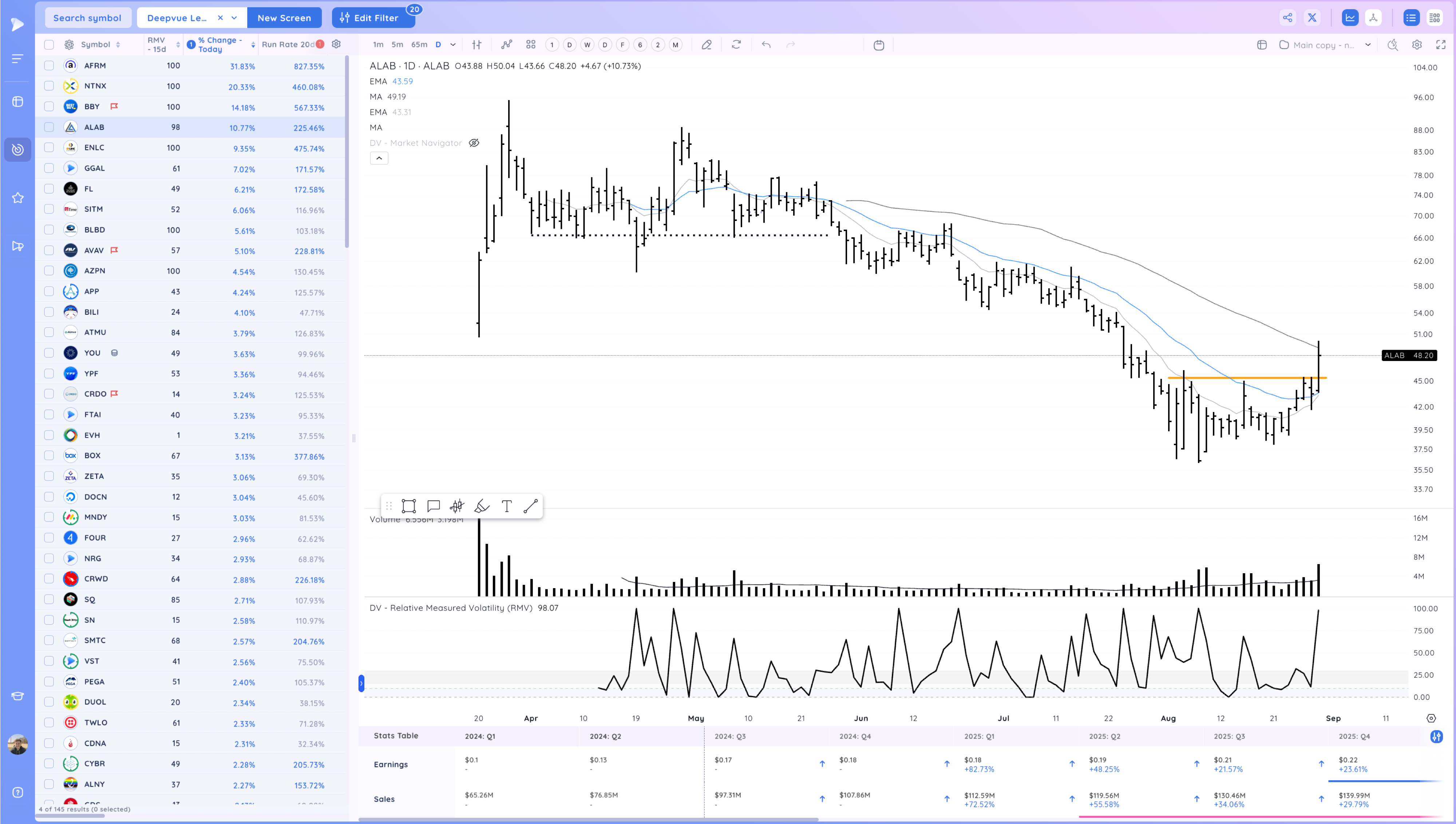Check the NTNX row checkbox

49,86
